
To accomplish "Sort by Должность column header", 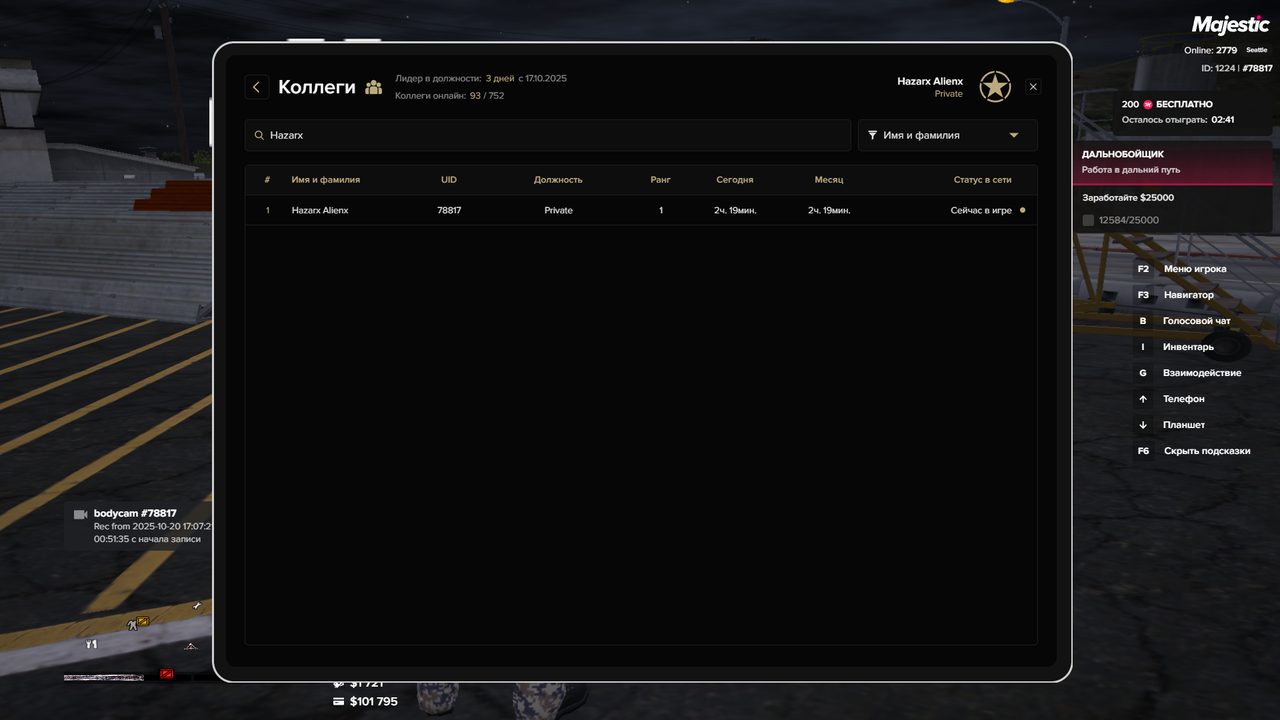I will coord(558,180).
